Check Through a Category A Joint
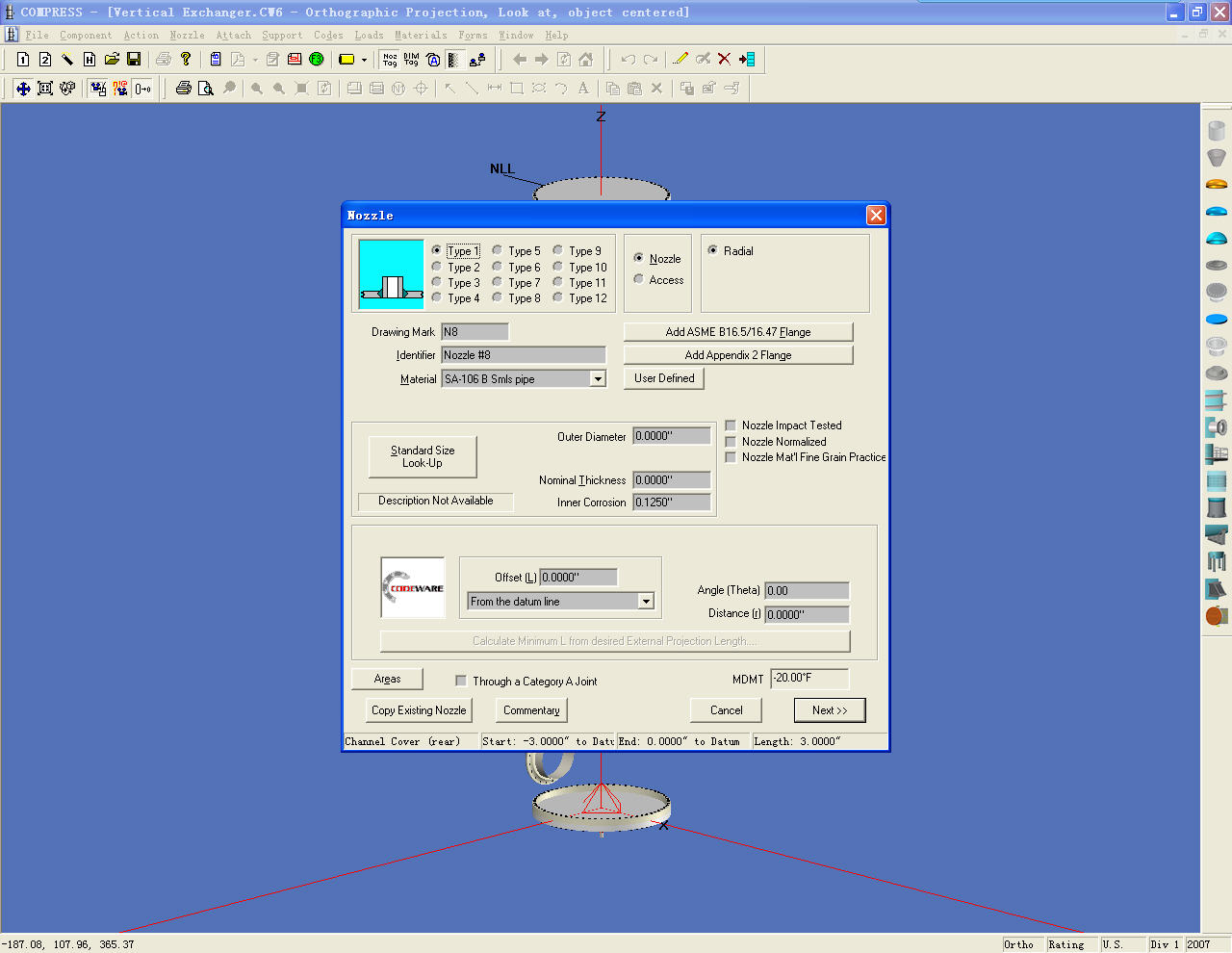The width and height of the screenshot is (1232, 953). pos(461,681)
